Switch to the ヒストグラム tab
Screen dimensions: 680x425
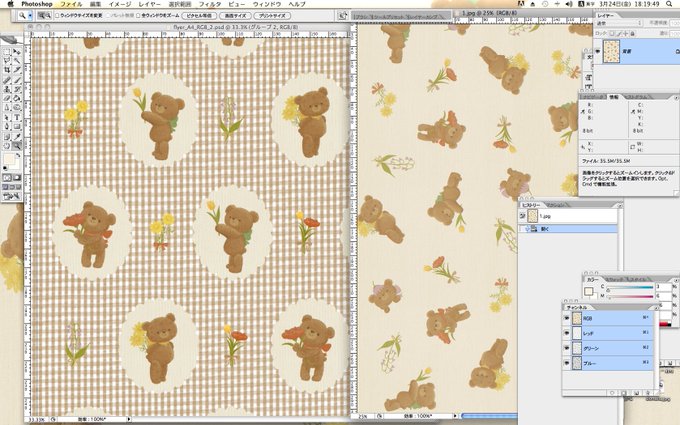coord(638,97)
